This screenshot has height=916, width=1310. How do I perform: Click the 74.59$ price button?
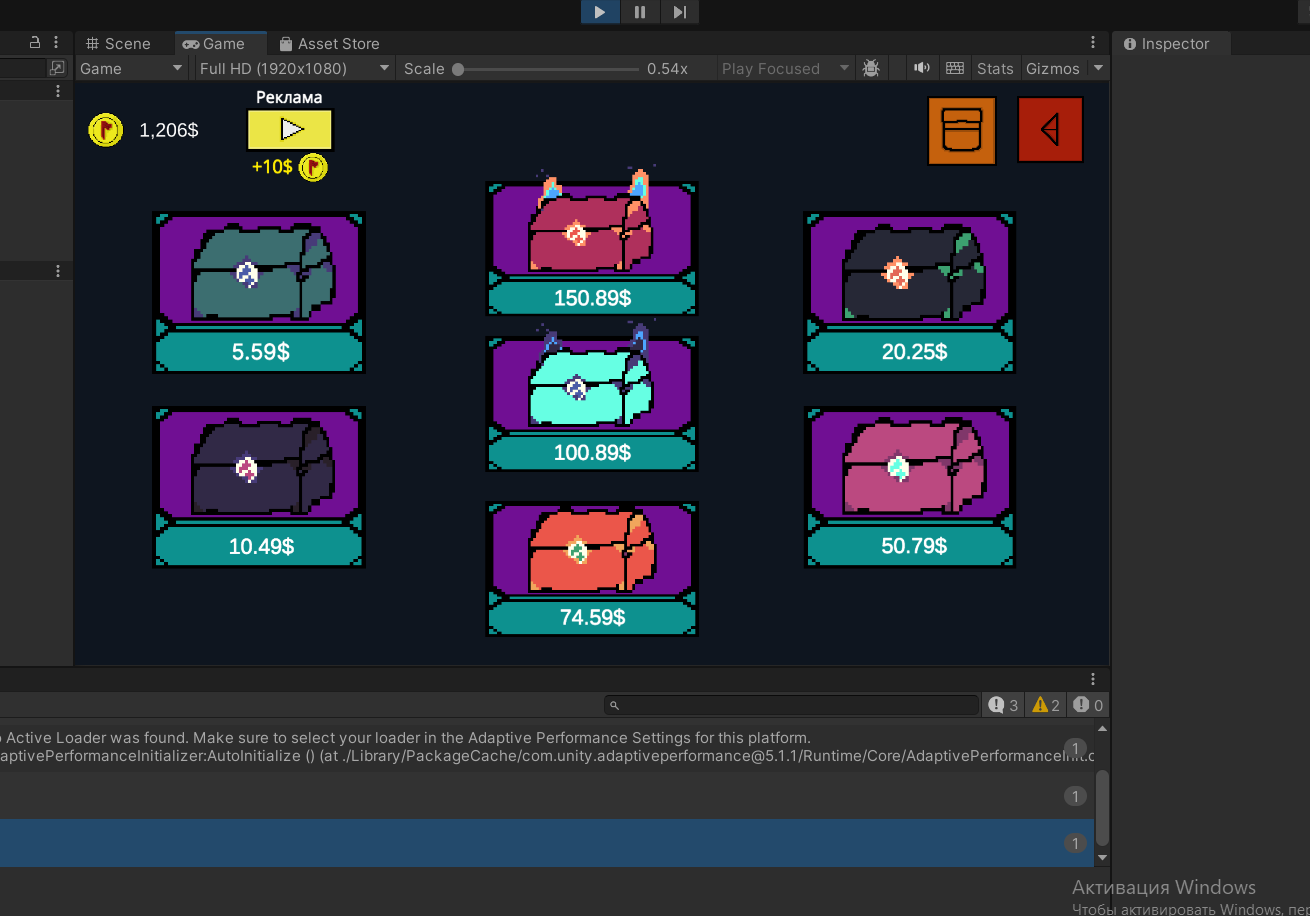pyautogui.click(x=592, y=617)
